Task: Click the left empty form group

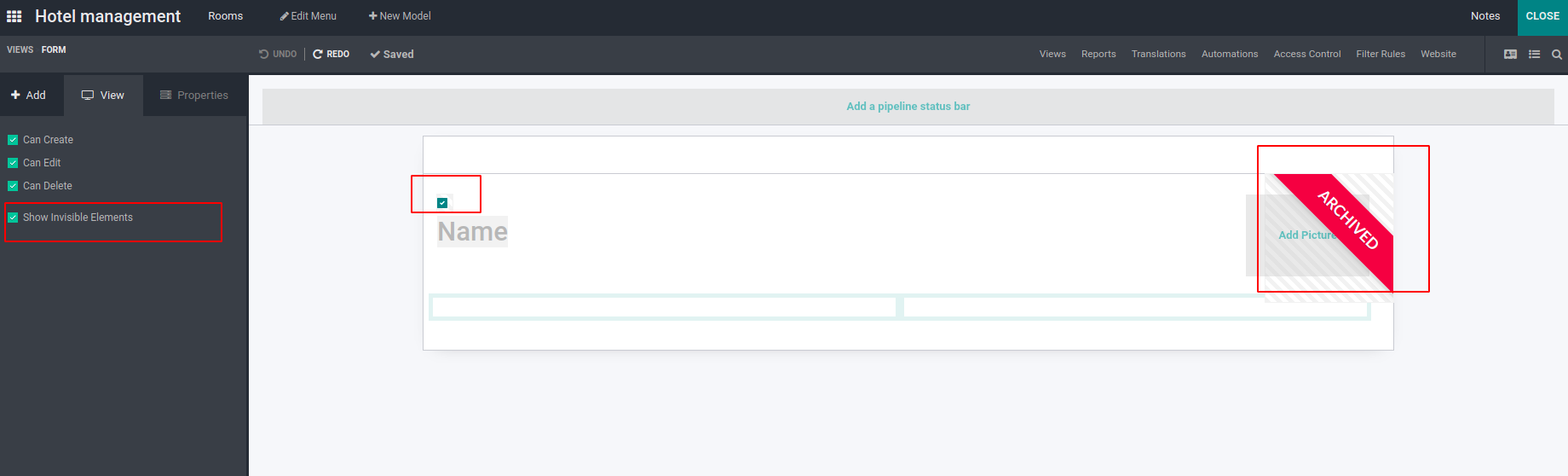Action: tap(664, 307)
